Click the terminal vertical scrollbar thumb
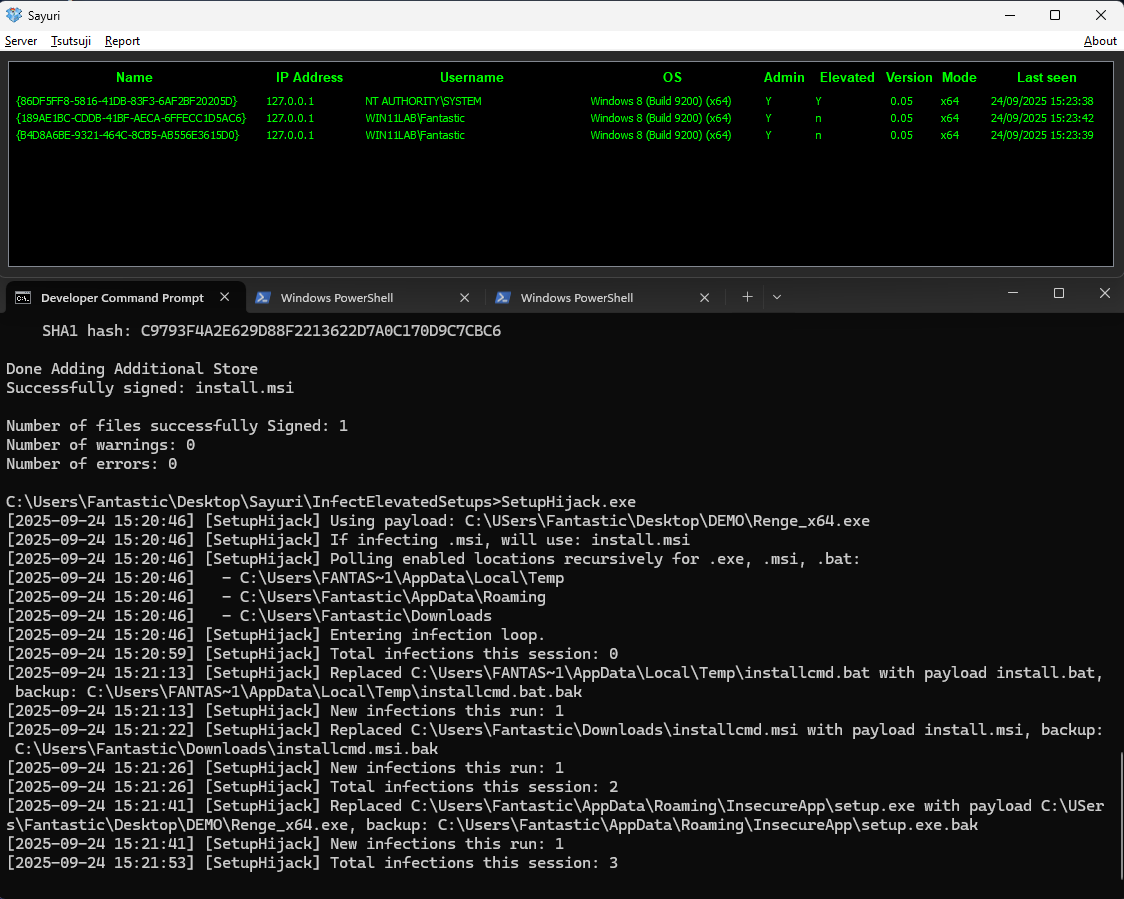1124x899 pixels. (x=1120, y=814)
